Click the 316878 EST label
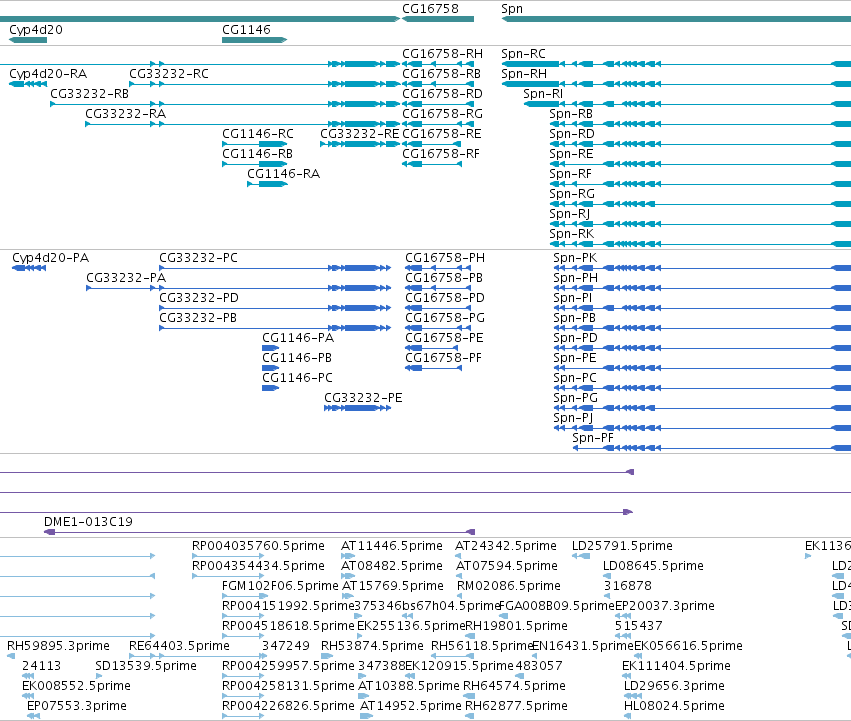This screenshot has height=721, width=851. tap(627, 586)
